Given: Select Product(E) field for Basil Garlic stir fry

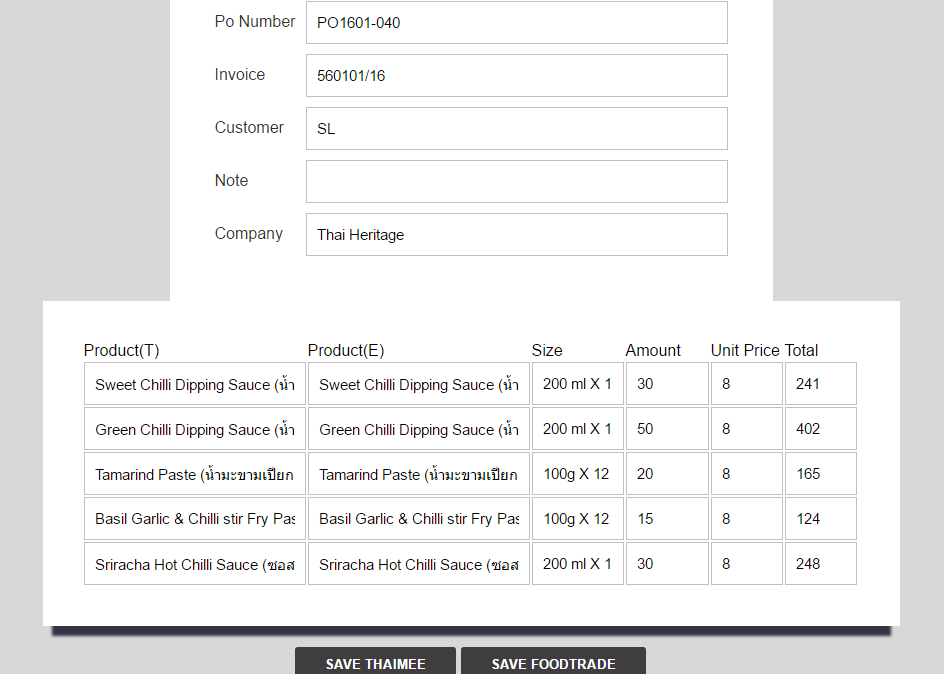Looking at the screenshot, I should click(x=418, y=519).
